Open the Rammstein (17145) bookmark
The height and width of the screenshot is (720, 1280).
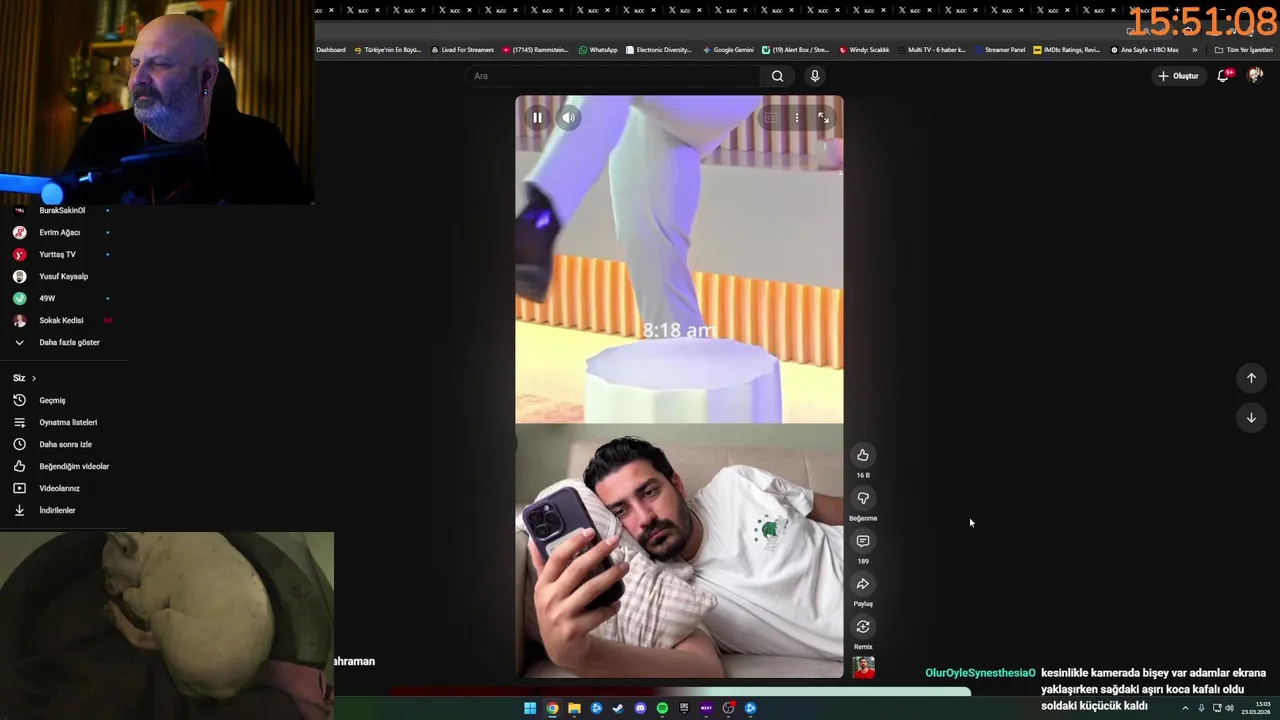(535, 50)
